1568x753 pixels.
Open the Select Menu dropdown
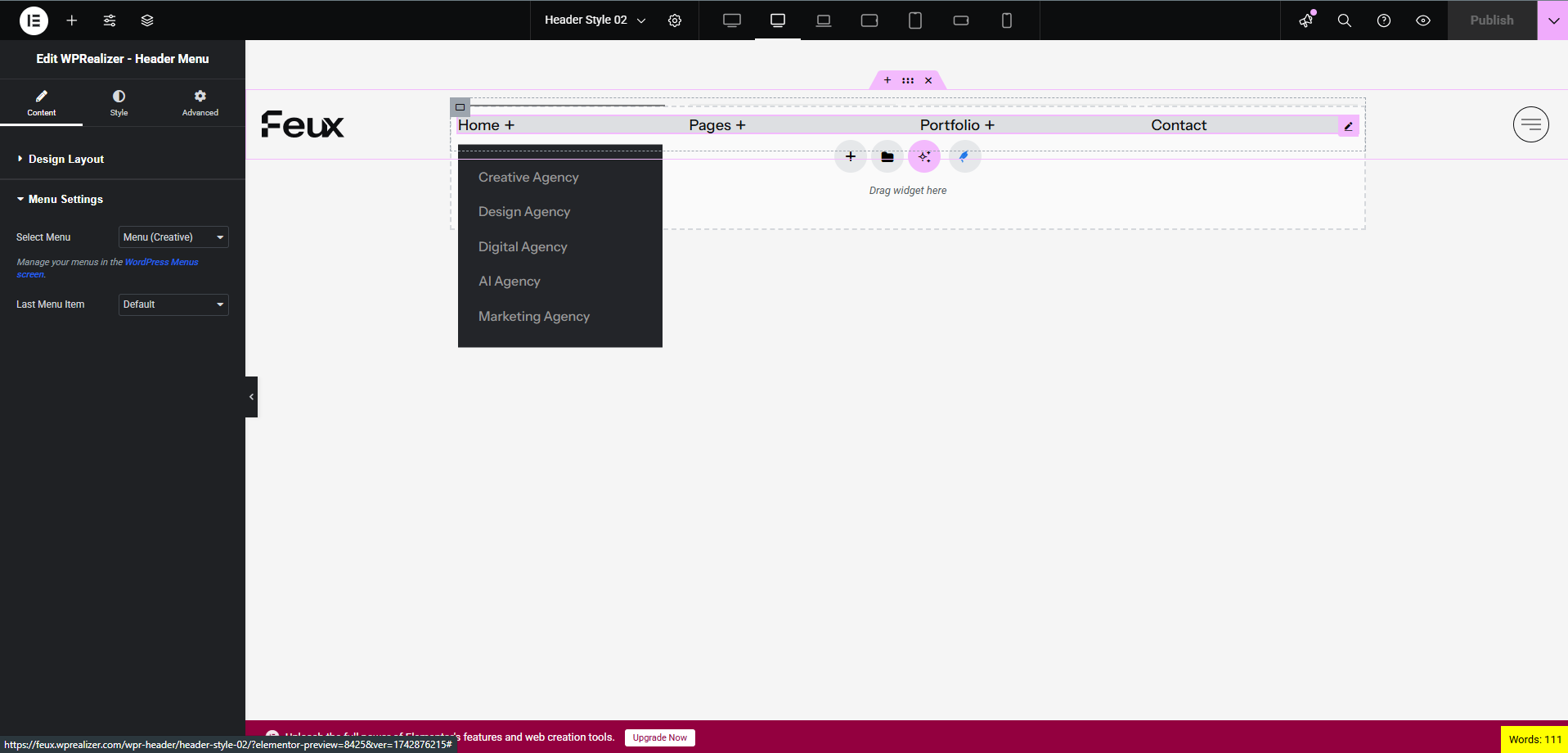tap(173, 237)
